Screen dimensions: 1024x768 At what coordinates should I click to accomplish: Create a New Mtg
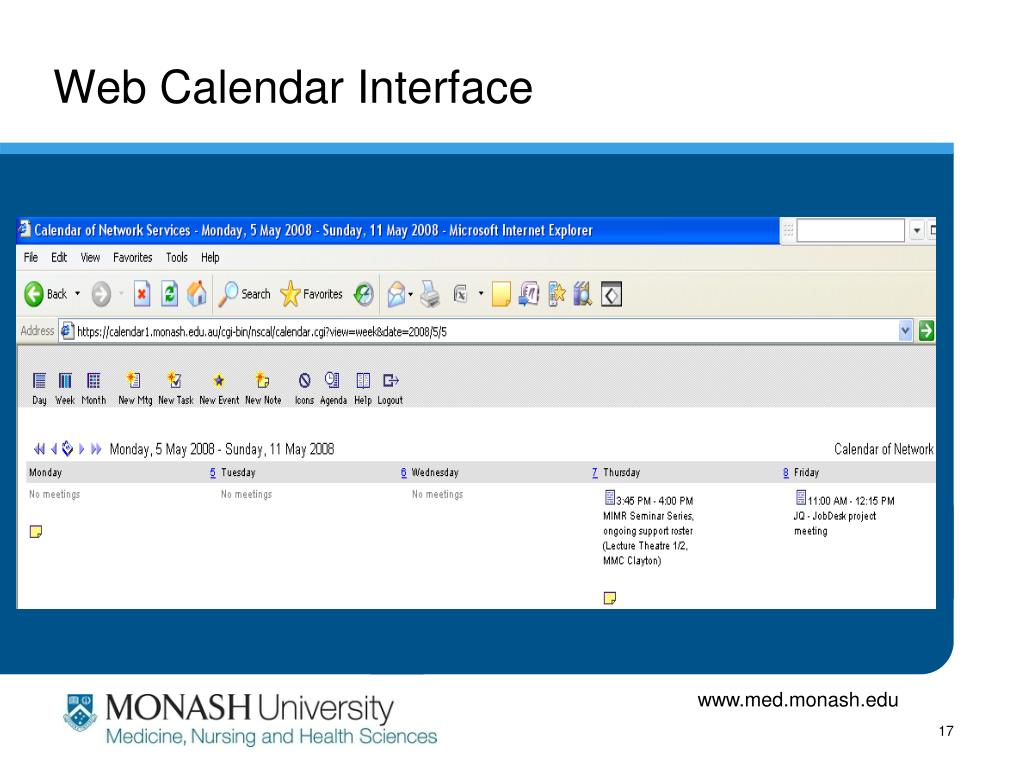click(x=135, y=389)
